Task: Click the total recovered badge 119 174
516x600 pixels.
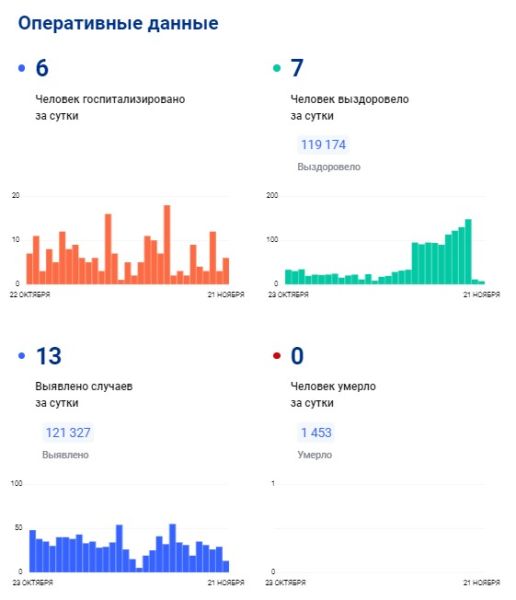Action: (x=323, y=145)
